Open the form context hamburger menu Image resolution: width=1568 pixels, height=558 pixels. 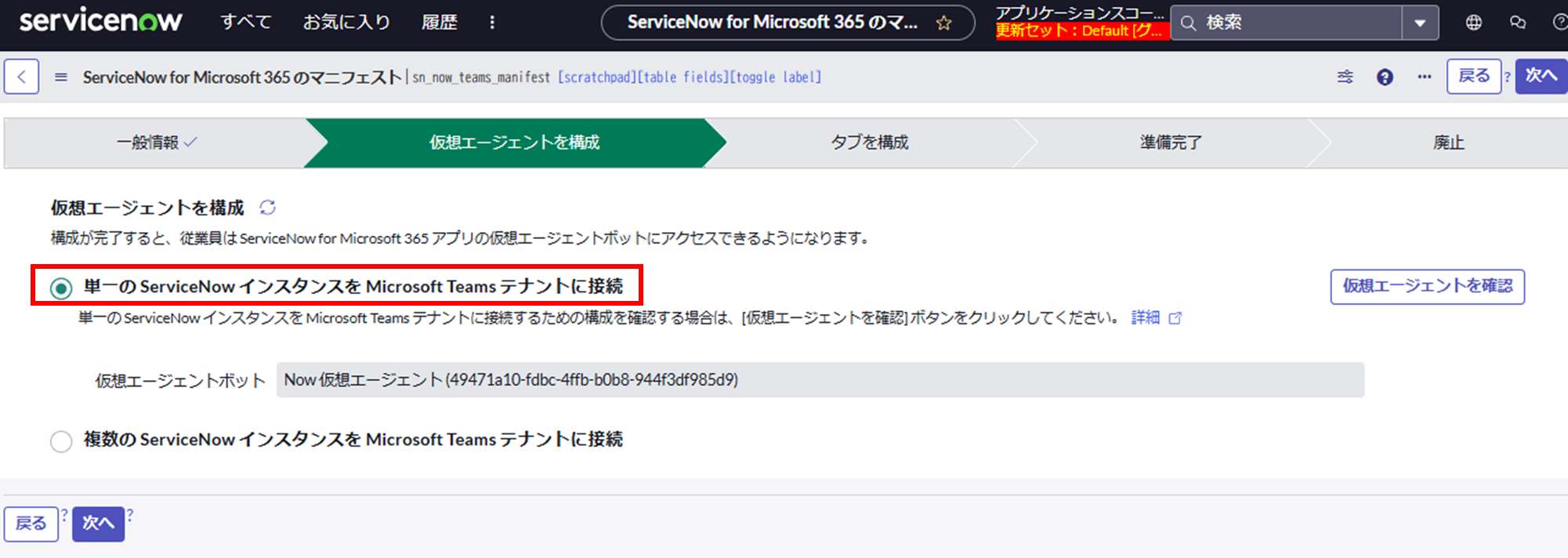61,77
